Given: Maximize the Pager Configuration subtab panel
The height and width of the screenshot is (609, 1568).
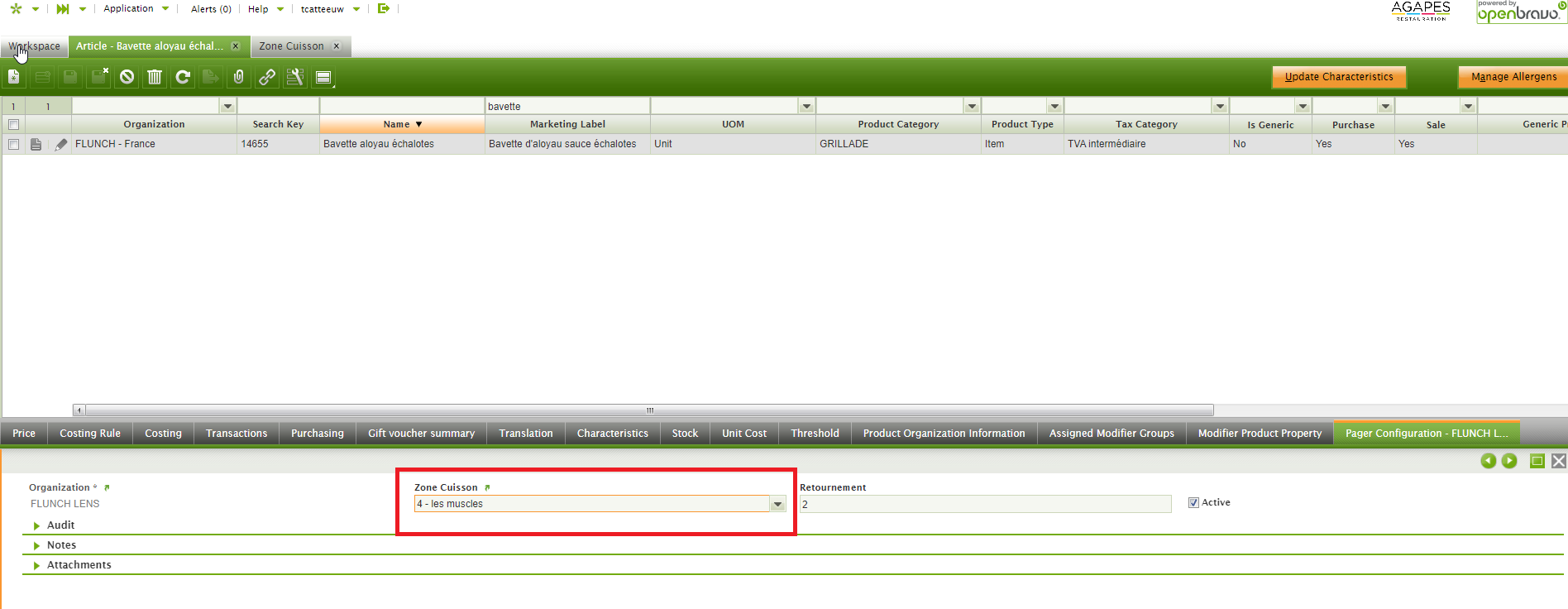Looking at the screenshot, I should (x=1537, y=461).
